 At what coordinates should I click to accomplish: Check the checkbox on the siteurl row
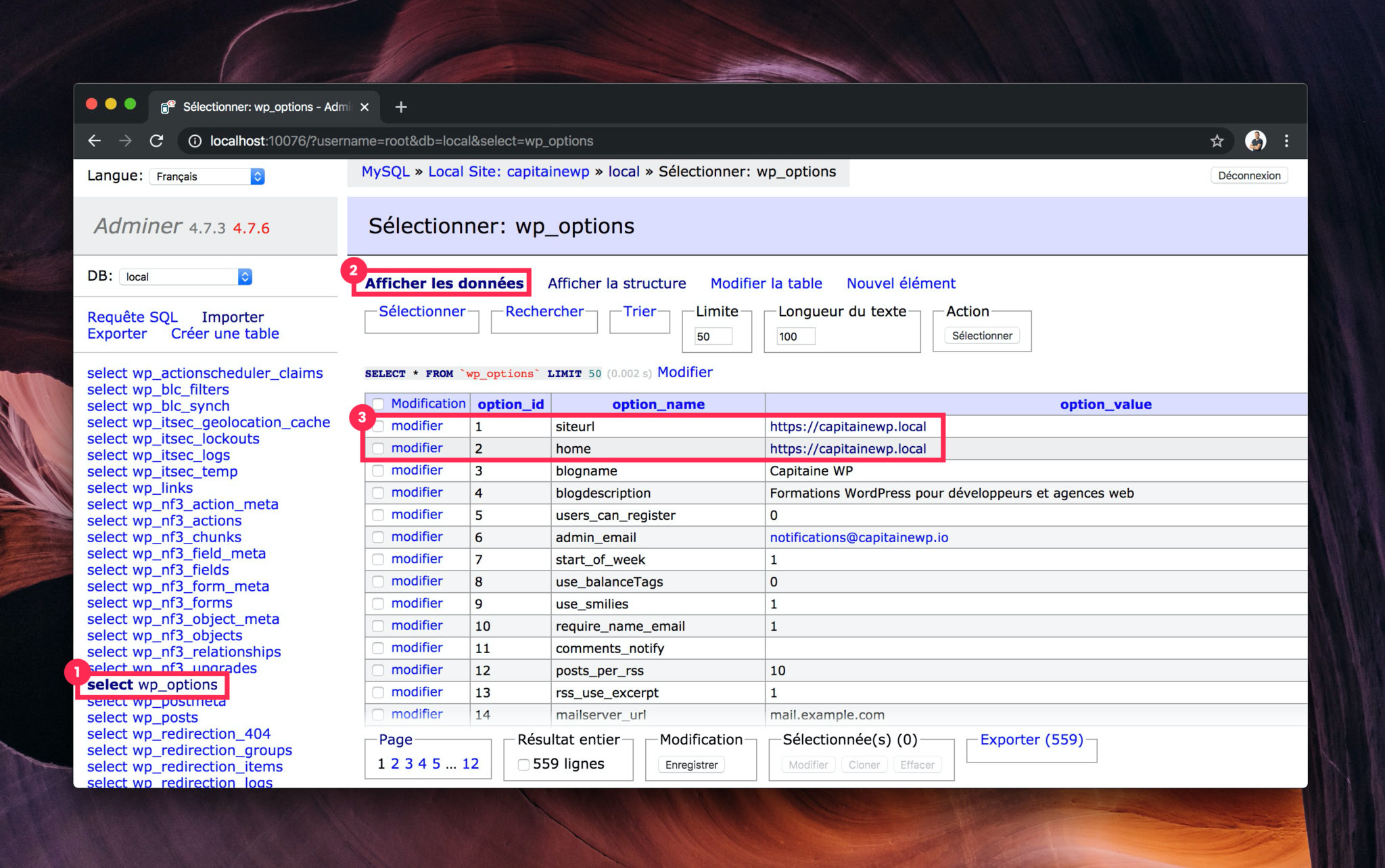378,426
